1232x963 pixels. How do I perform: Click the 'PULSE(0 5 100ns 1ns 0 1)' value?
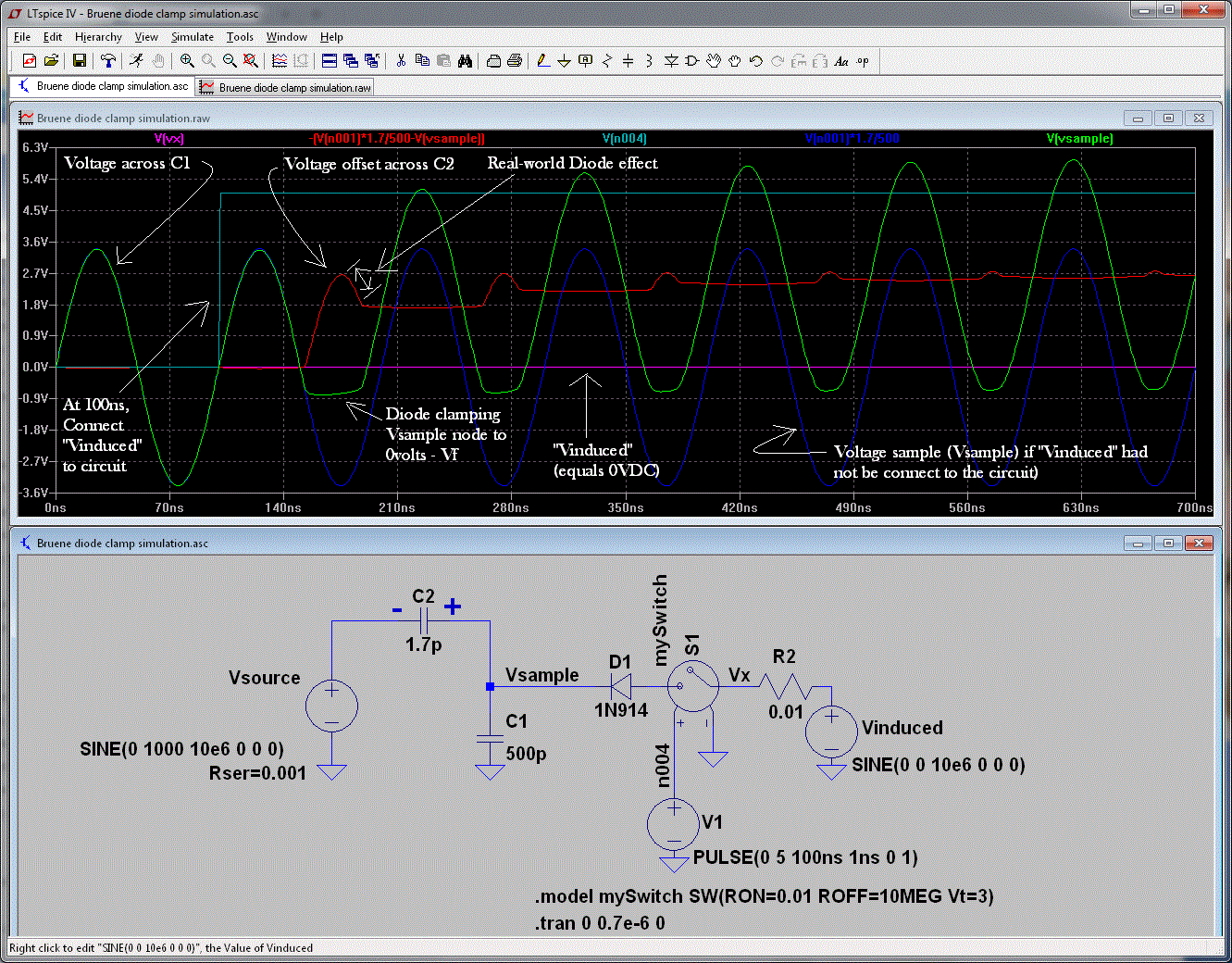click(x=805, y=857)
